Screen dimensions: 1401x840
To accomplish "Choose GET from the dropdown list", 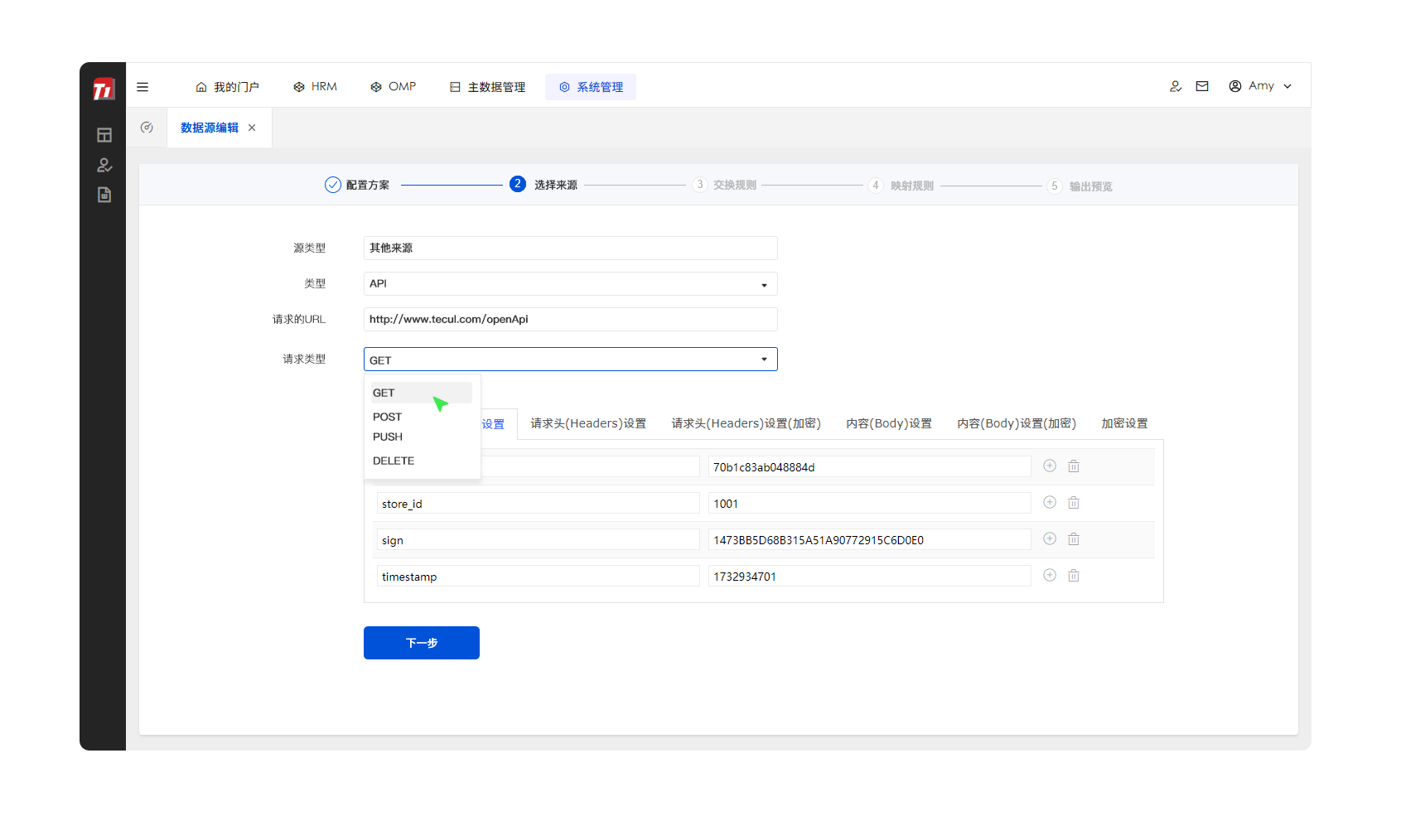I will point(422,393).
